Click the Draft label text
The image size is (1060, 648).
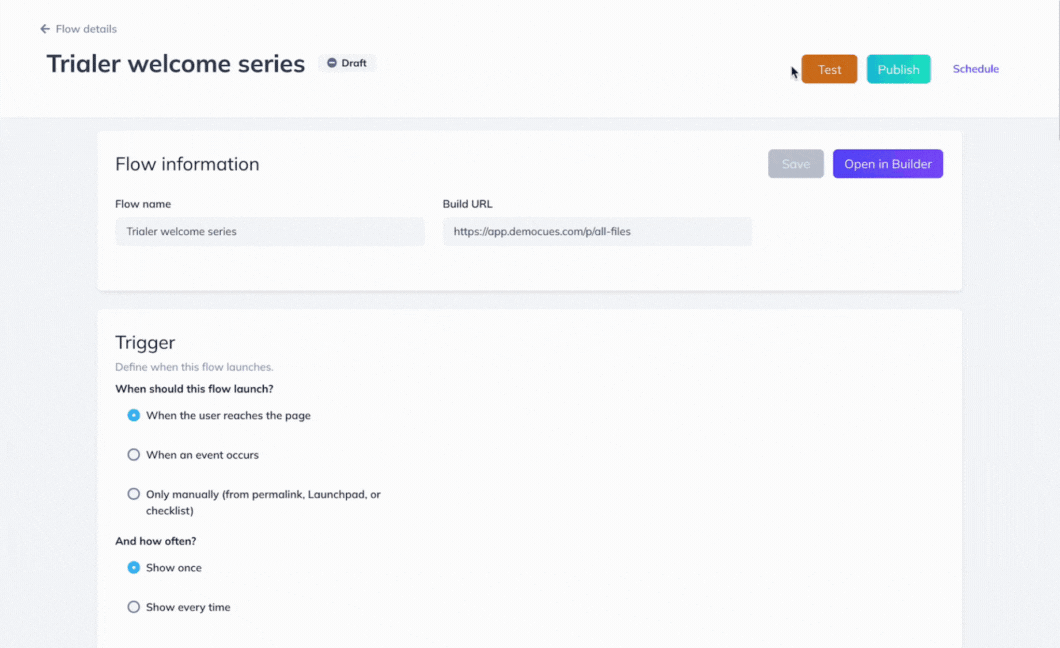[354, 63]
